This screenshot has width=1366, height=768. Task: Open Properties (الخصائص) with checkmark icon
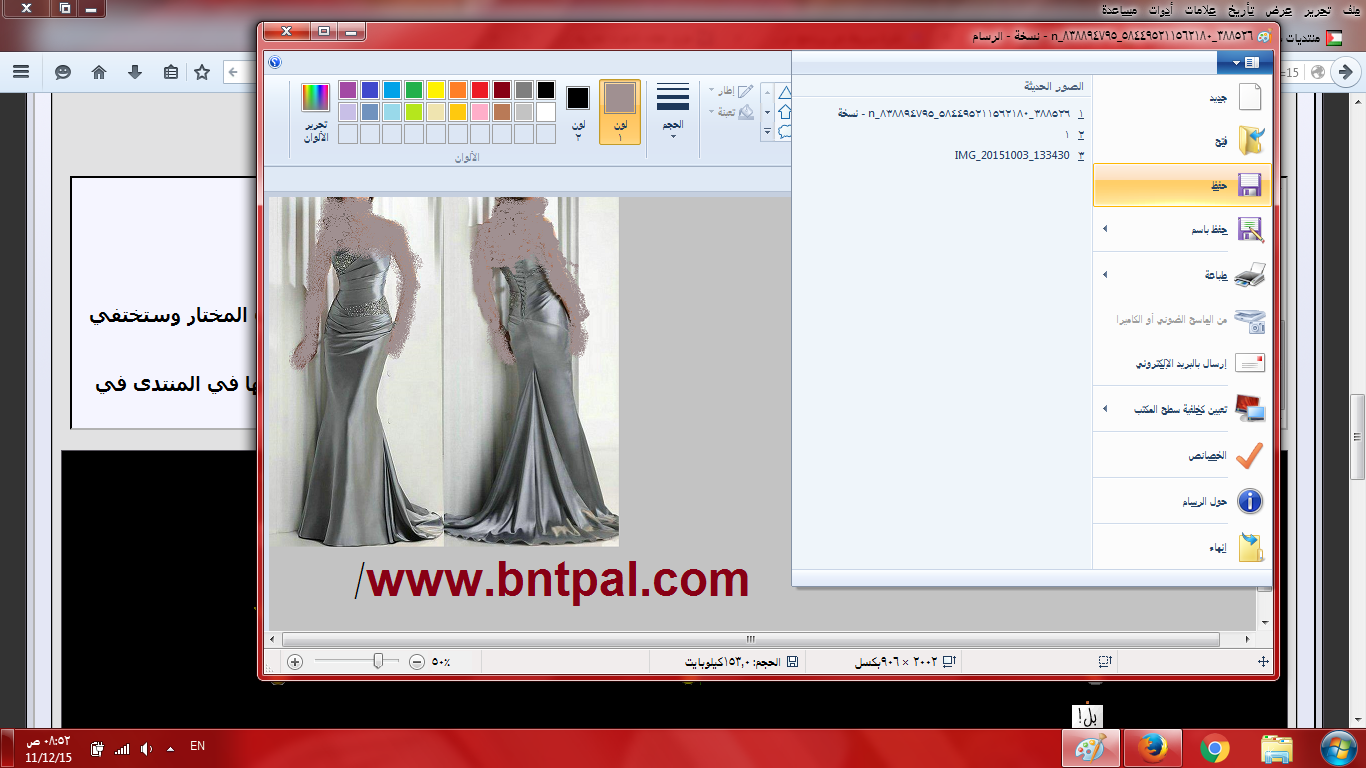pyautogui.click(x=1182, y=455)
